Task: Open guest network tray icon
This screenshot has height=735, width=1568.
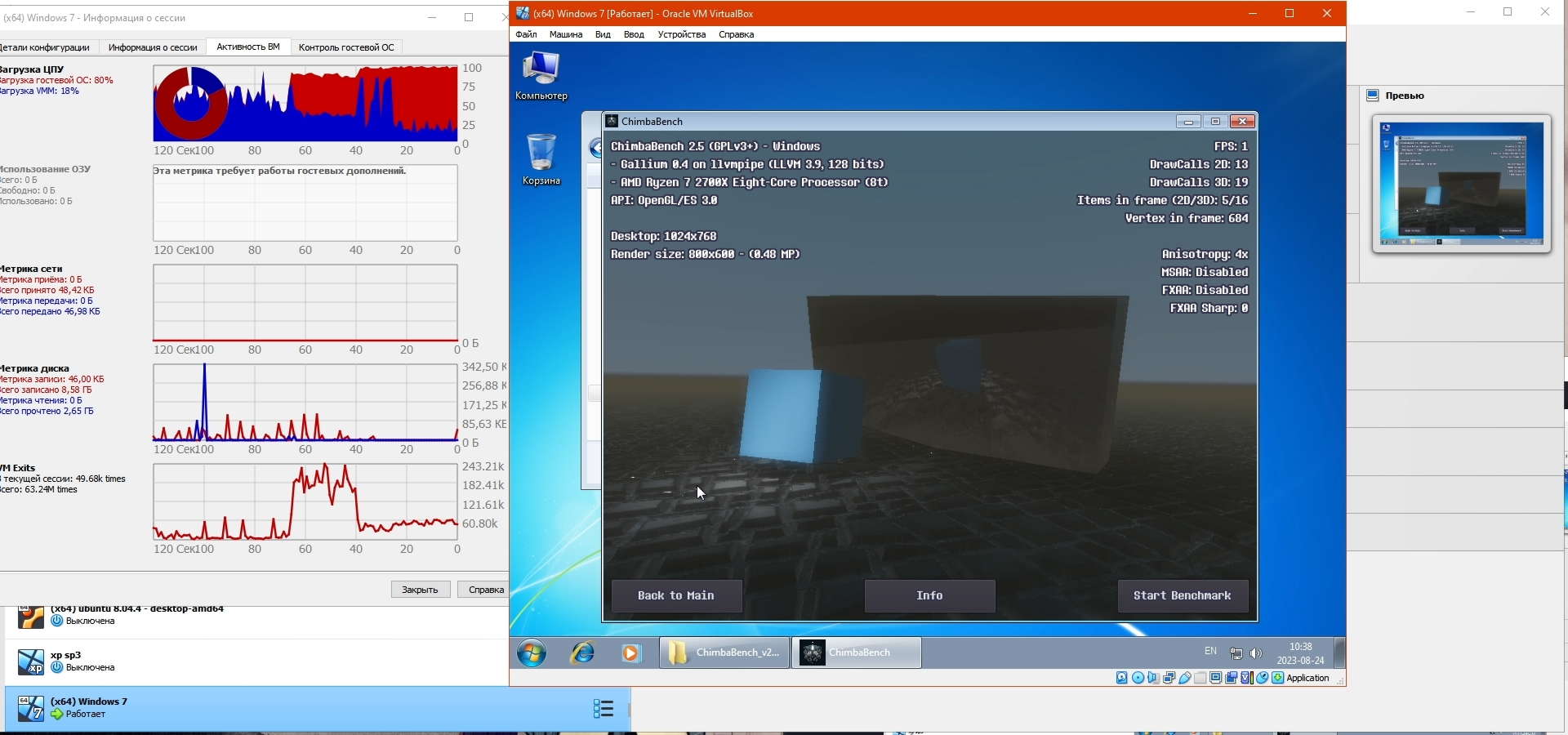Action: pyautogui.click(x=1236, y=653)
